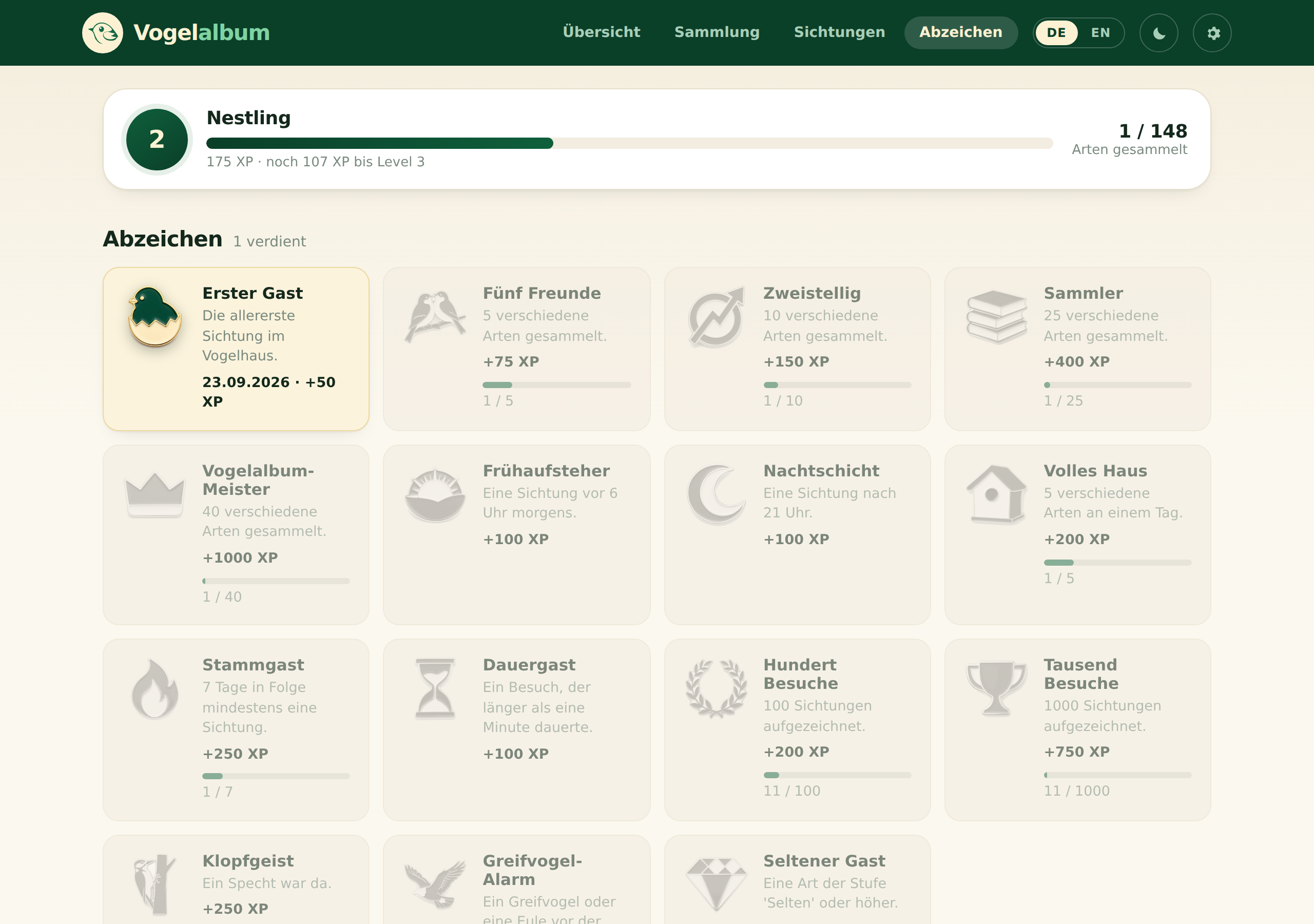Click the Vogelalbum bird logo icon
The height and width of the screenshot is (924, 1314).
[103, 33]
